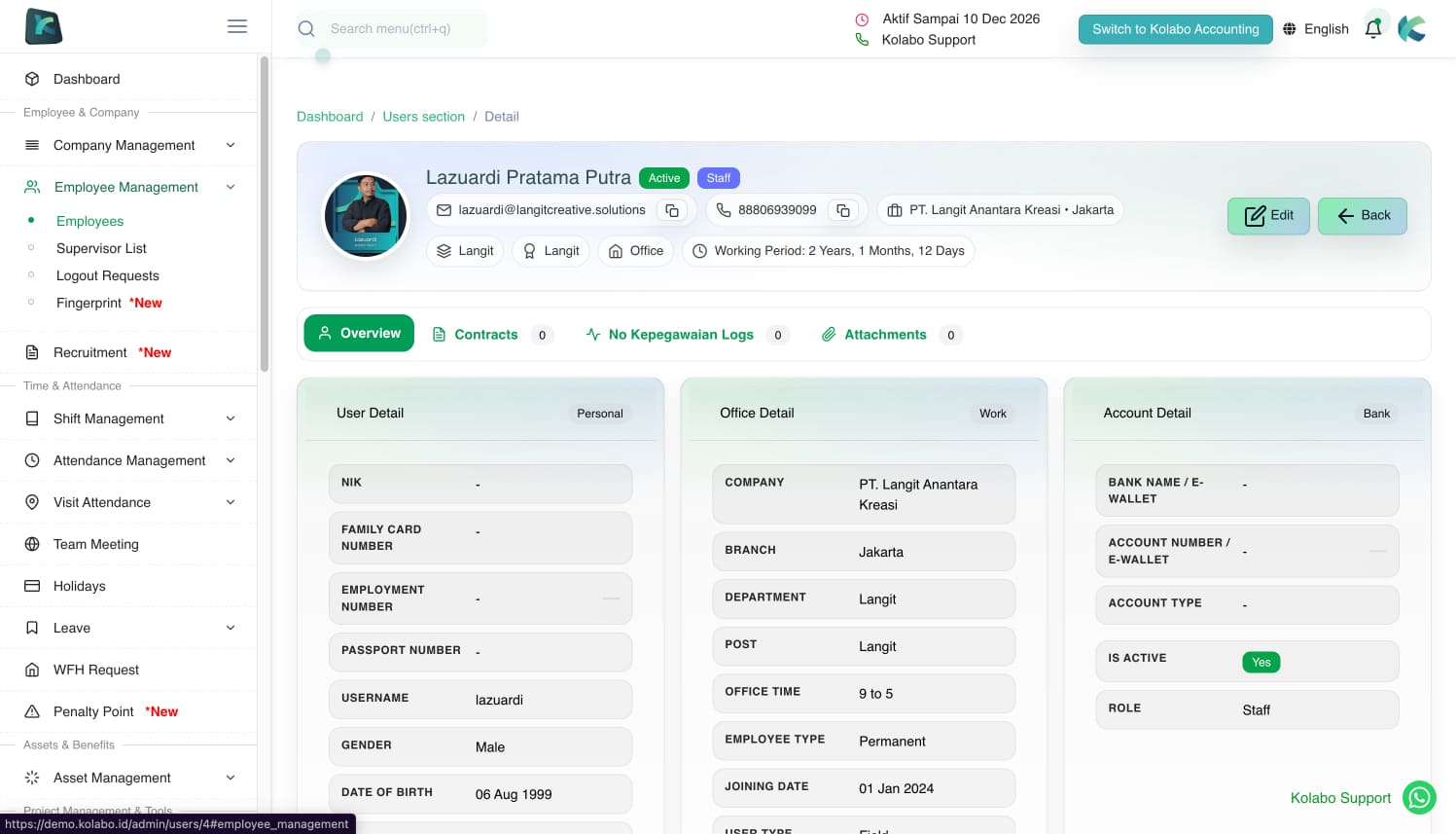Open the Attachments tab
This screenshot has width=1456, height=834.
click(884, 335)
